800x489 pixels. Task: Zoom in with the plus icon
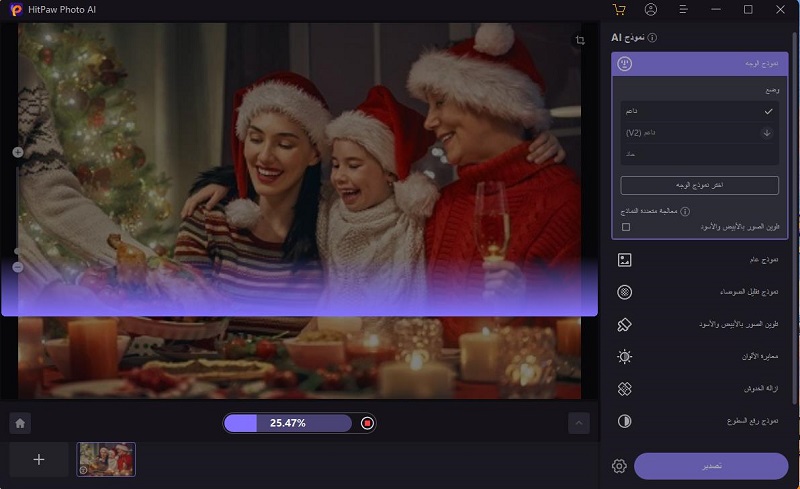click(x=18, y=152)
